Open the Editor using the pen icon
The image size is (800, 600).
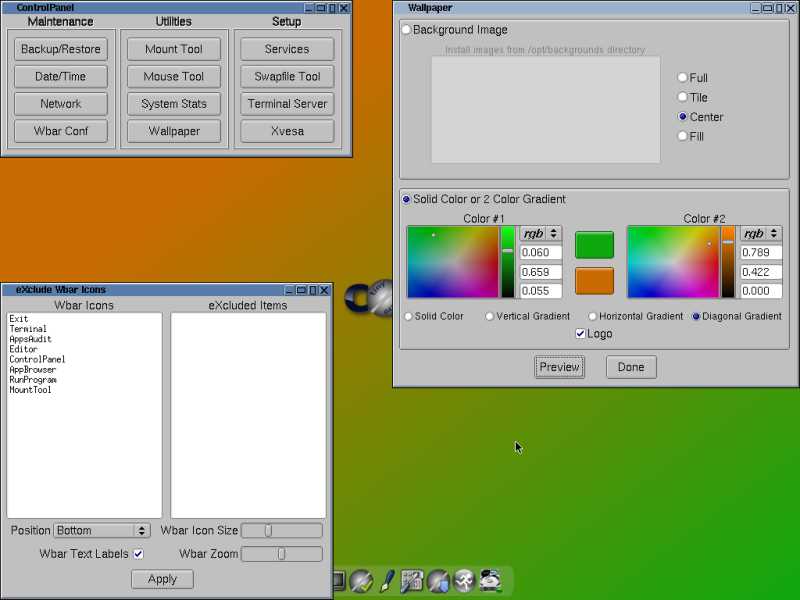387,580
